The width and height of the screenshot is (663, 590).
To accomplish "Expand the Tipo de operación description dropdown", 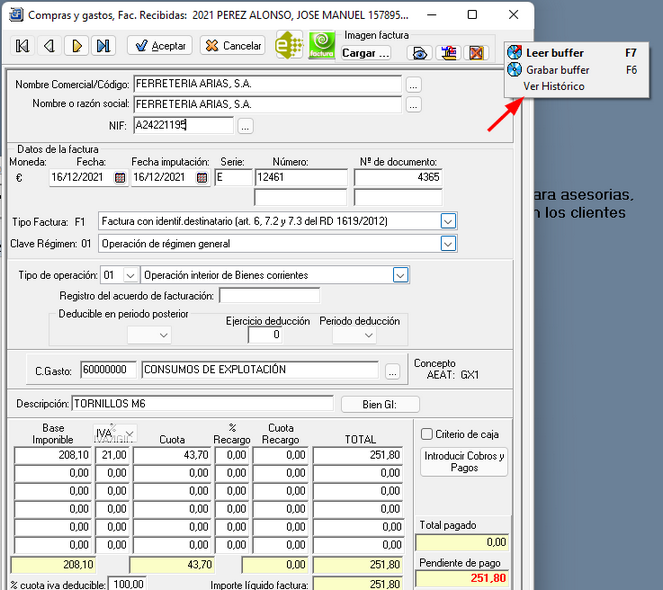I will click(x=400, y=275).
